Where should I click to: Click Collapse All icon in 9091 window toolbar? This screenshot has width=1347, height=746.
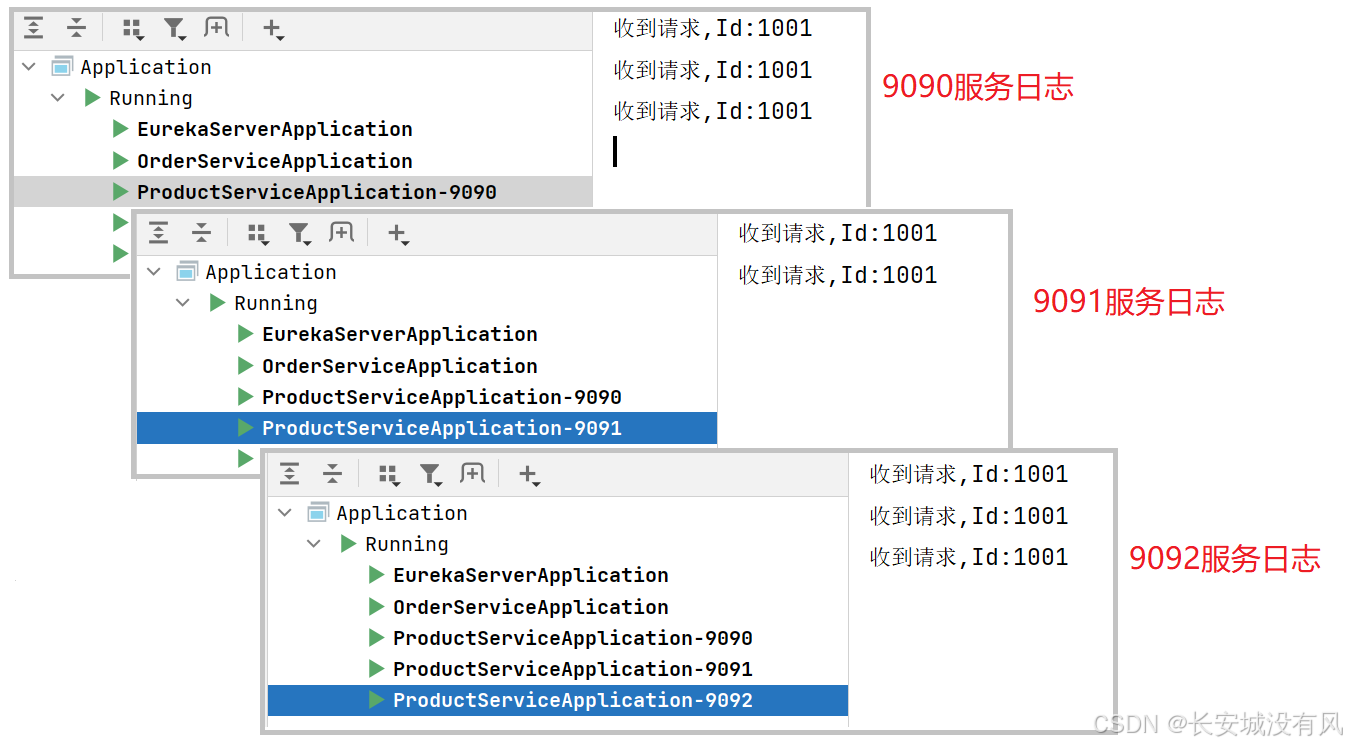point(202,234)
